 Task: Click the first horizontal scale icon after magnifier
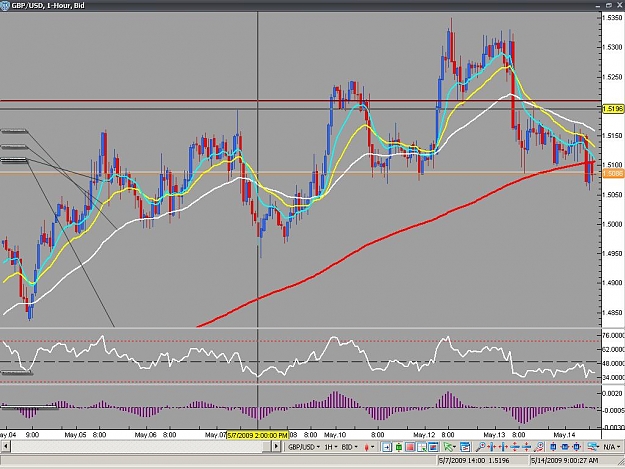coord(492,447)
